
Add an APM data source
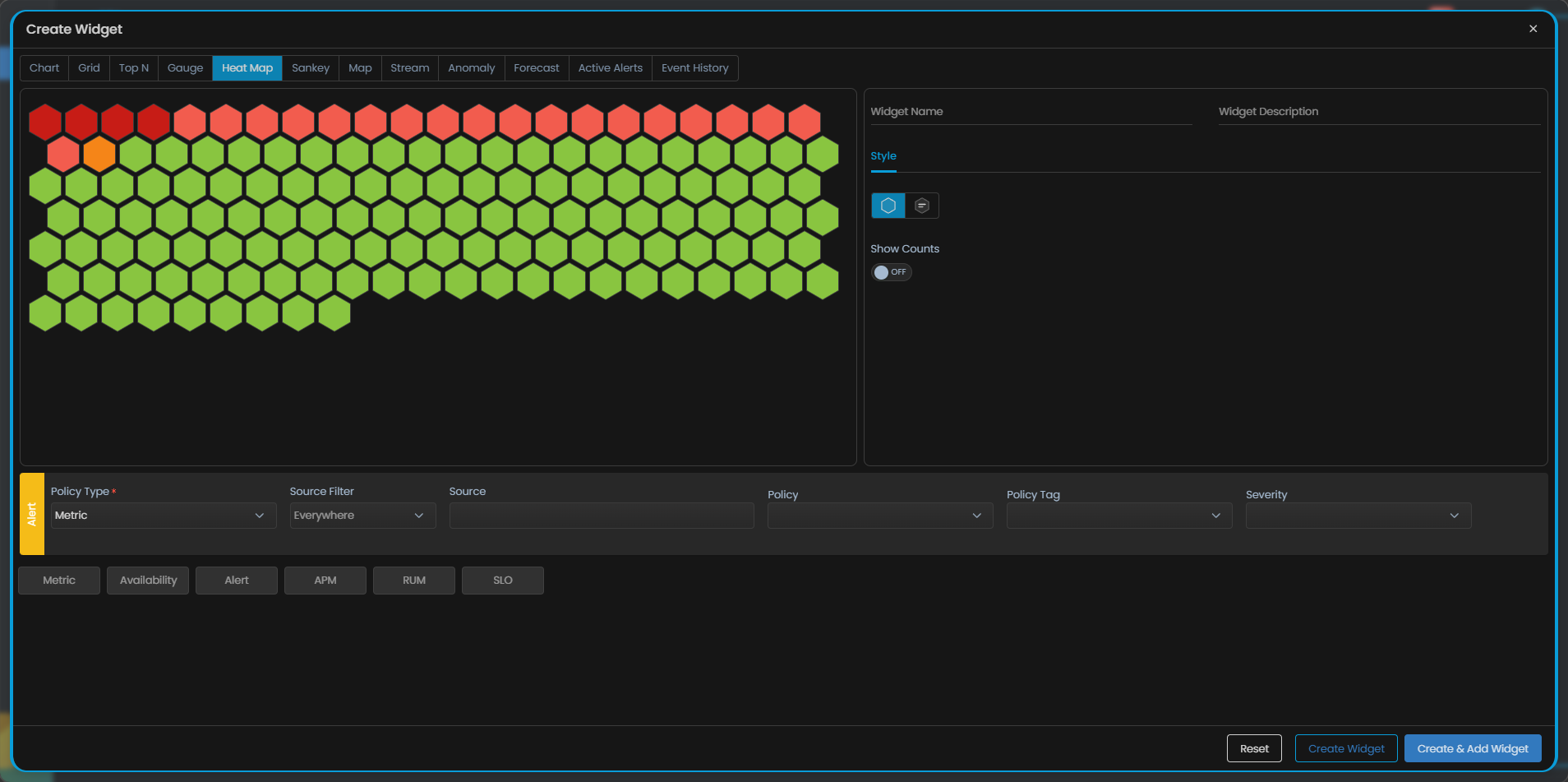325,581
